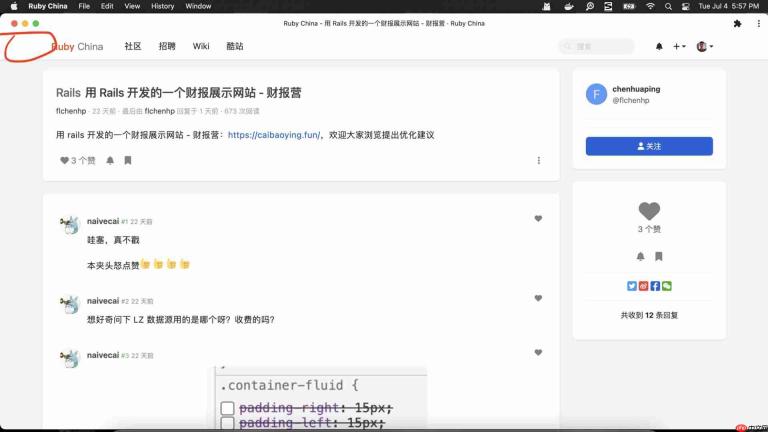
Task: Open the History menu
Action: [163, 6]
